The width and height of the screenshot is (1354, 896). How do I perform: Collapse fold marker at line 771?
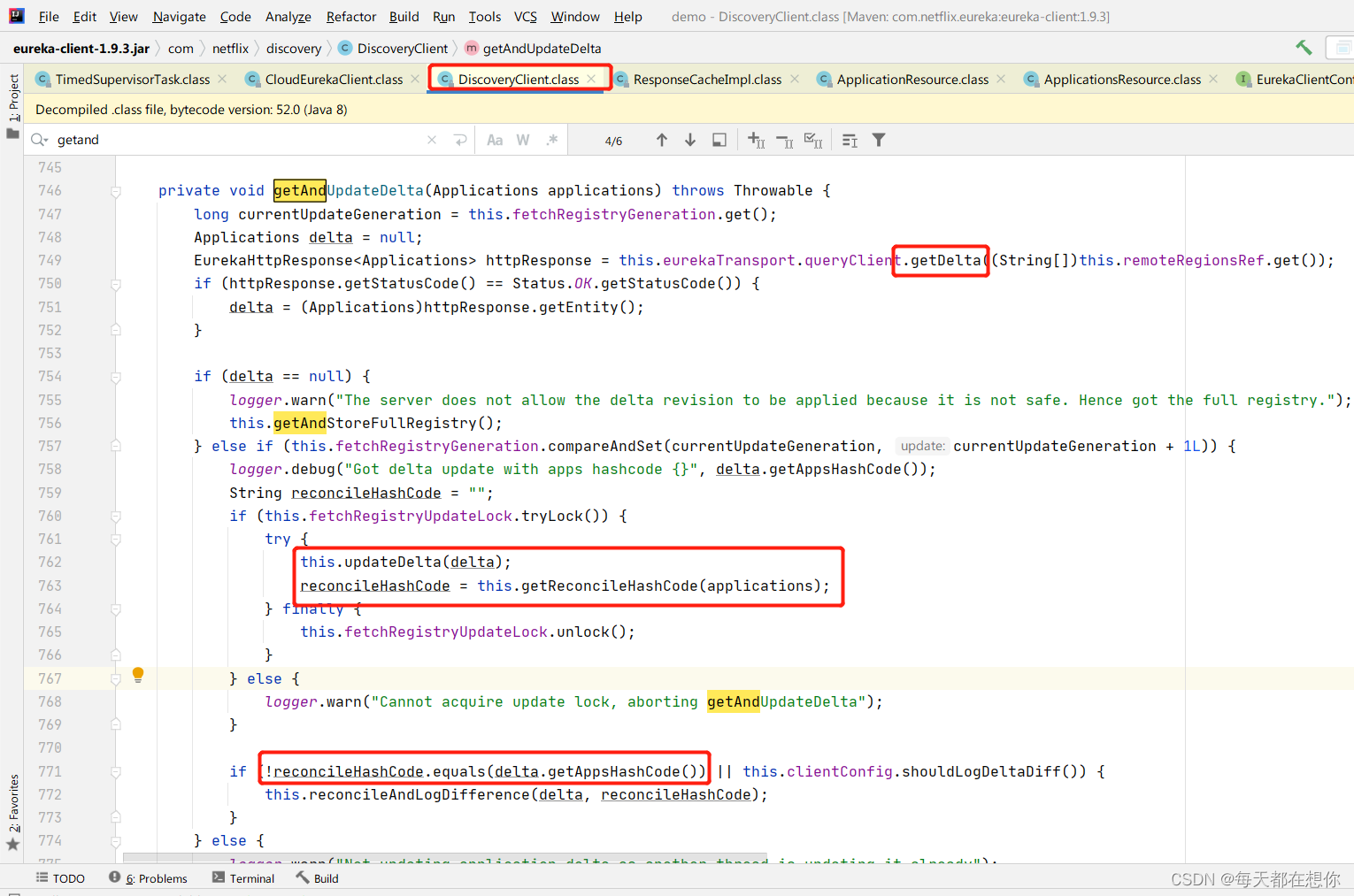point(116,772)
